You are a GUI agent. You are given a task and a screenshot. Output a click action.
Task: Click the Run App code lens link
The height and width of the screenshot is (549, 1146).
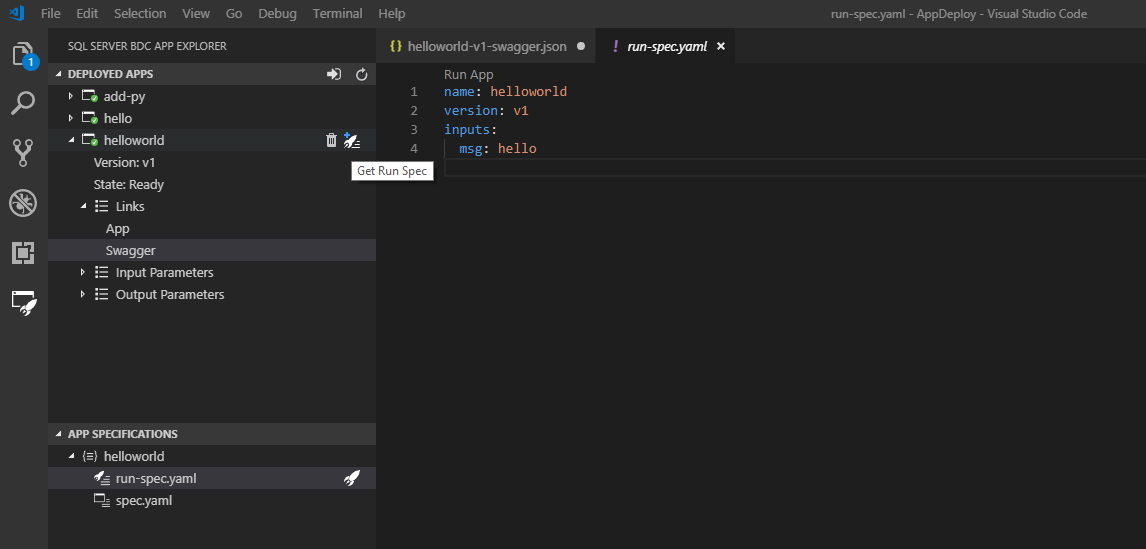[x=468, y=75]
